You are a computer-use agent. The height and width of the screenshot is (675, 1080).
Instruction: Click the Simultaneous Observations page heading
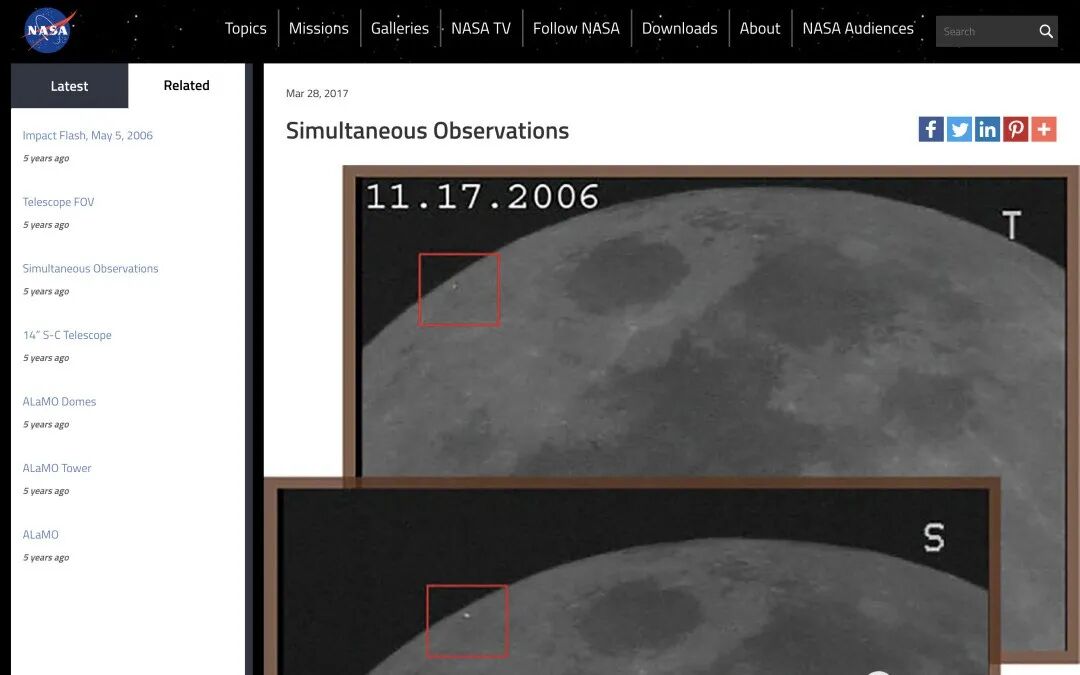(x=427, y=131)
